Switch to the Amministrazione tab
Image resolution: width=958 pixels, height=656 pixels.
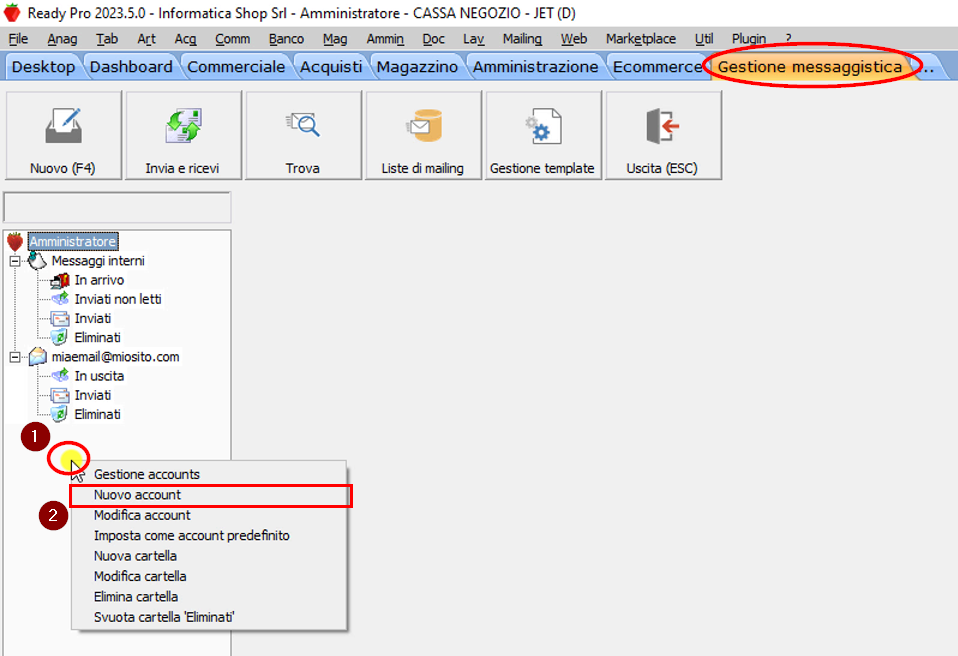(536, 67)
